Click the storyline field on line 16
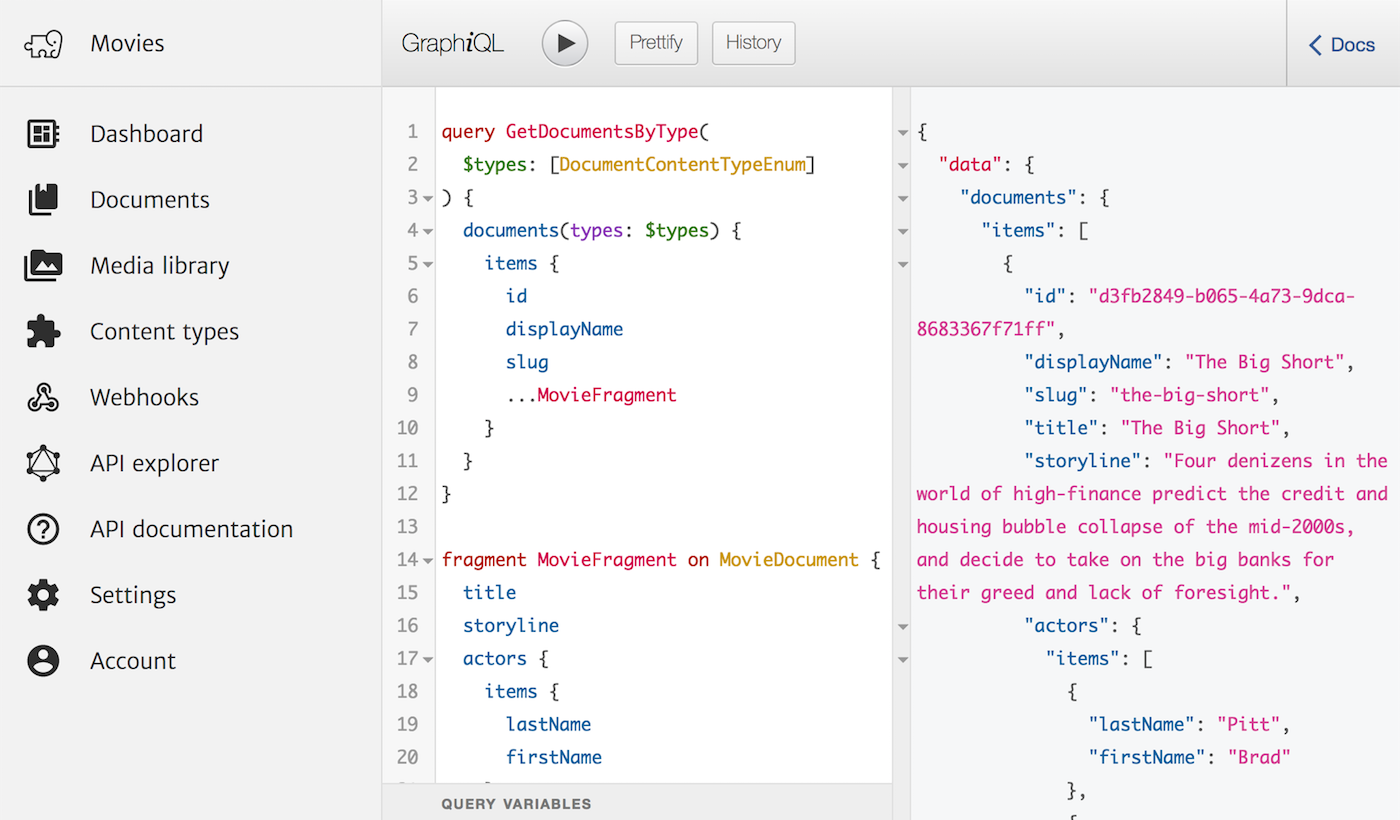Screen dimensions: 1400x820 click(x=511, y=626)
